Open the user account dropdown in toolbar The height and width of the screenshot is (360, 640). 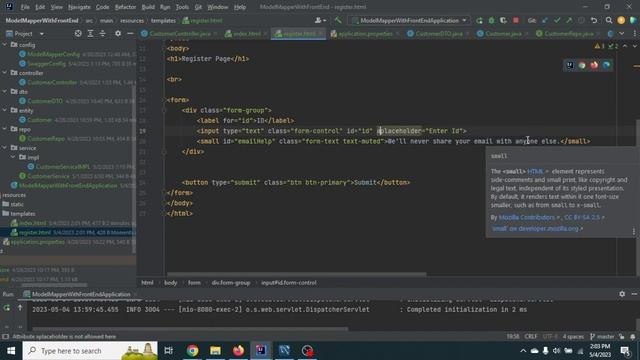320,20
